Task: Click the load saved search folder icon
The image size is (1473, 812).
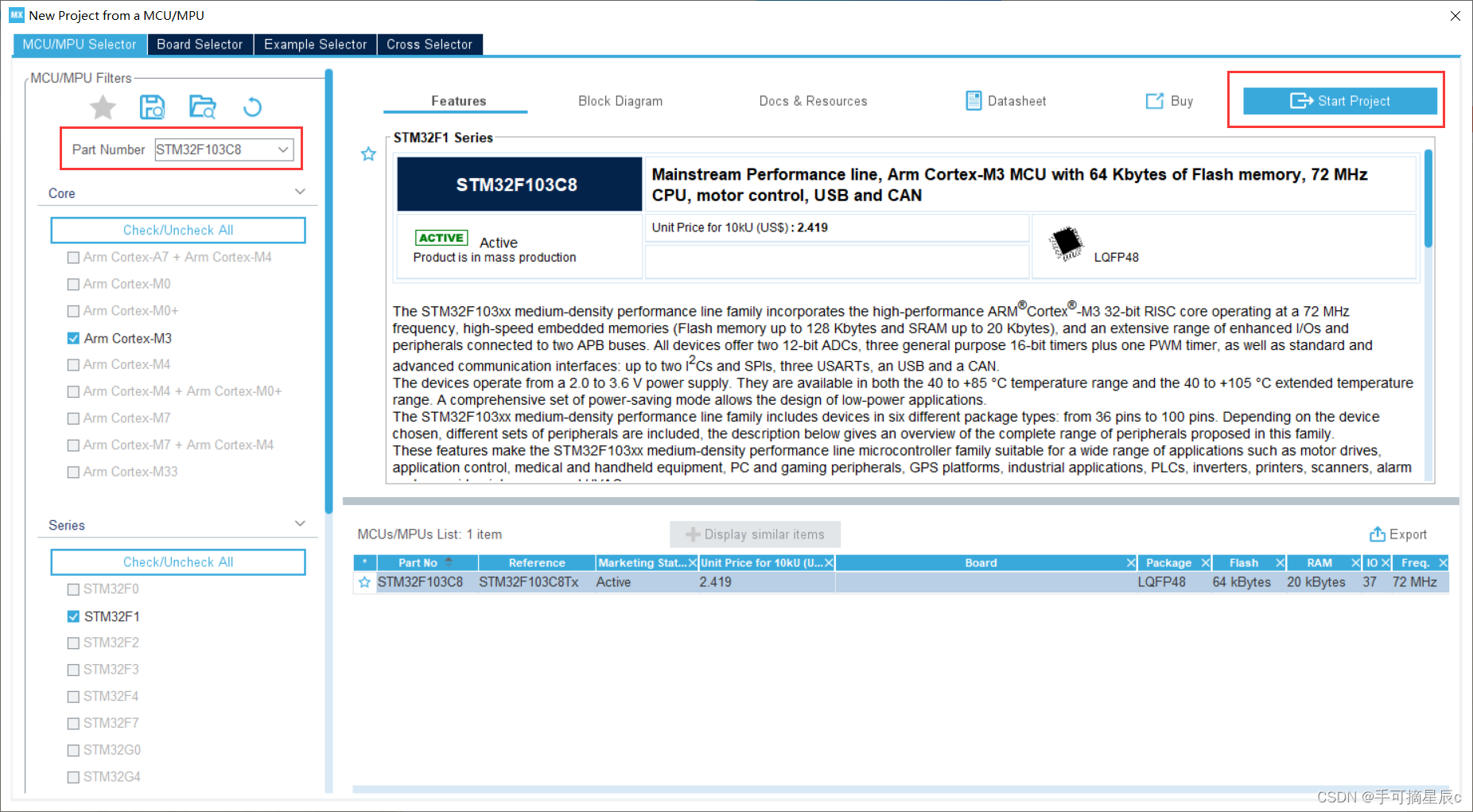Action: point(203,107)
